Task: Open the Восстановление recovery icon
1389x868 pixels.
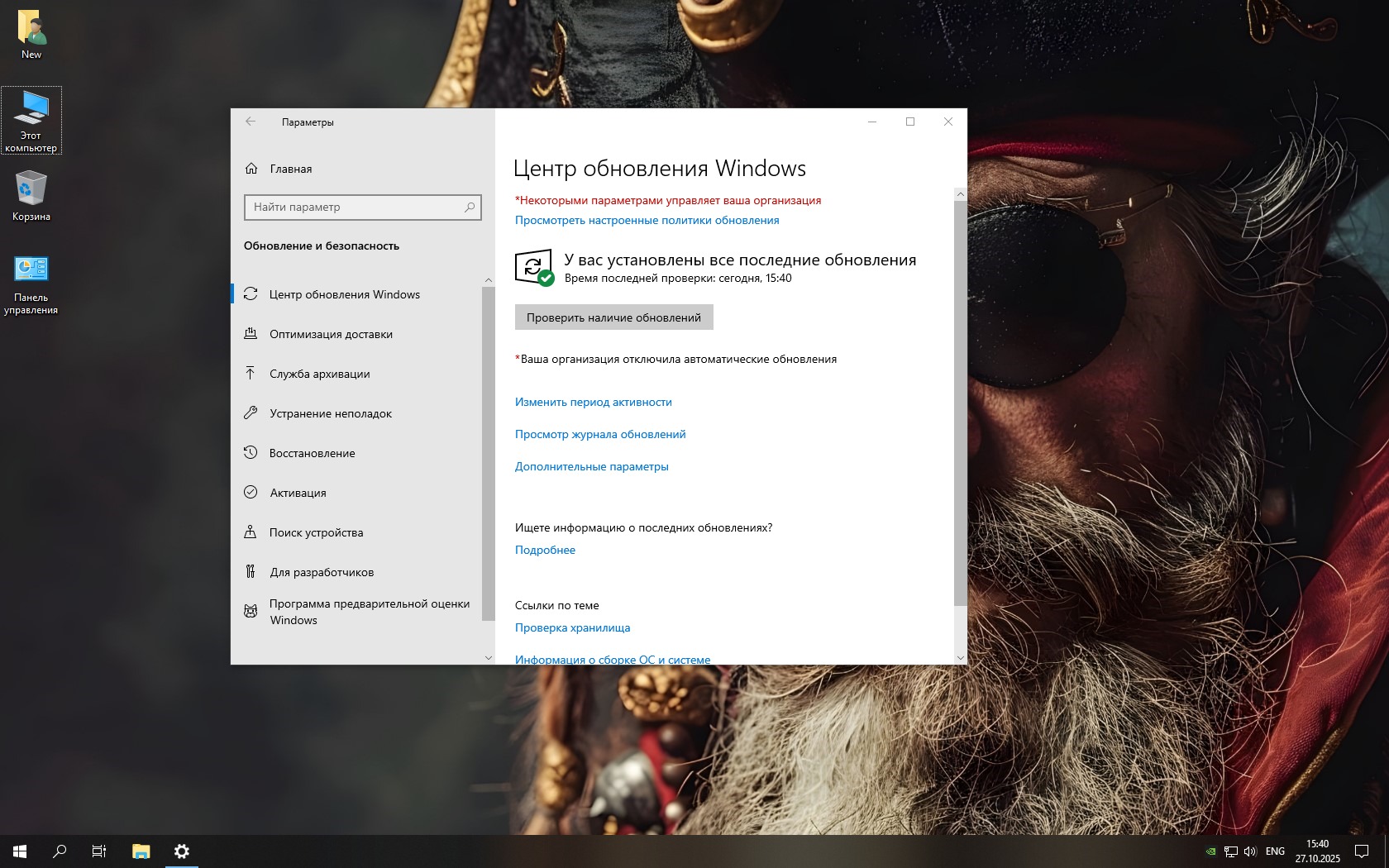Action: (251, 453)
